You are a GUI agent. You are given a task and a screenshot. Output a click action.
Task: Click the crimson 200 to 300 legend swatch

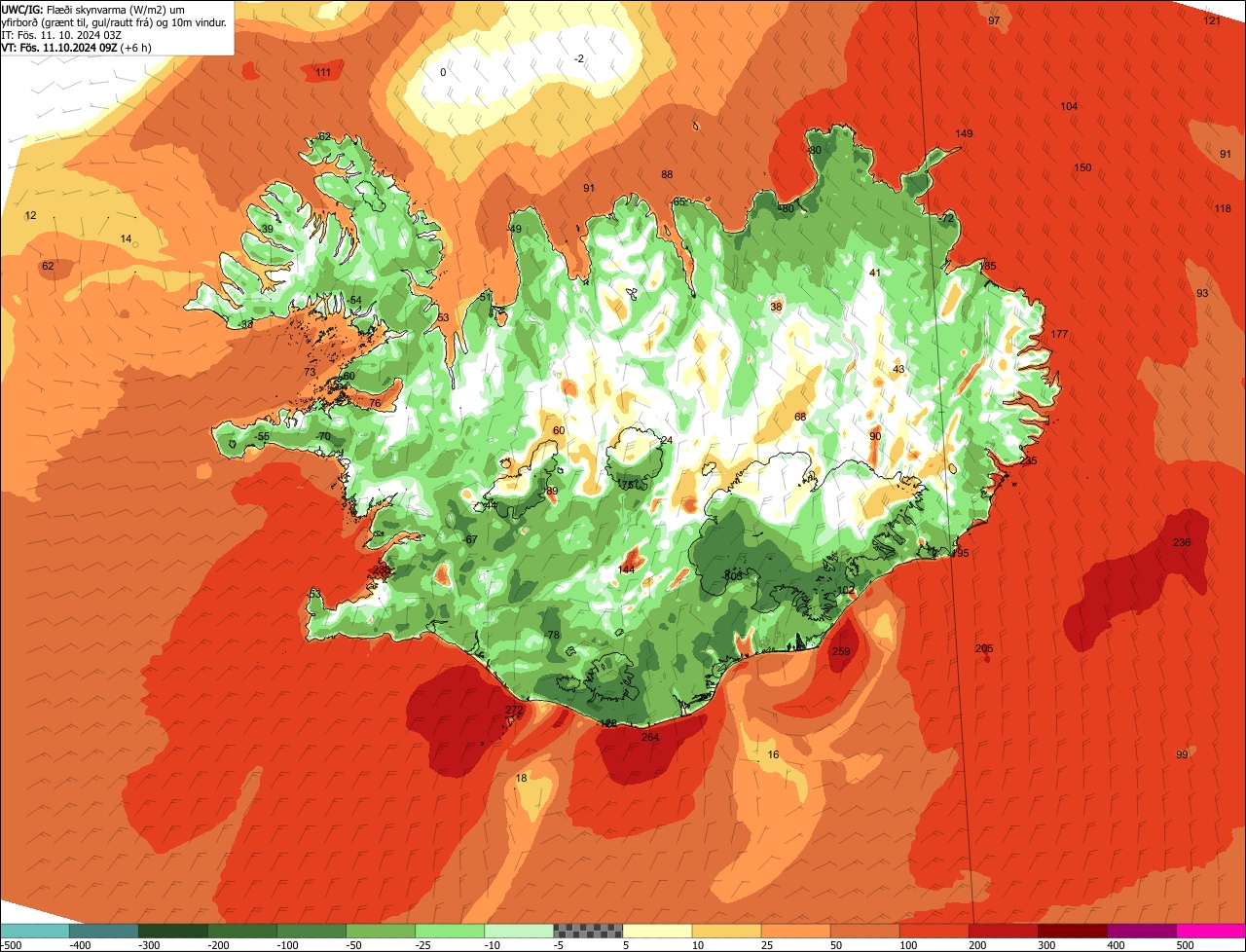click(1003, 931)
